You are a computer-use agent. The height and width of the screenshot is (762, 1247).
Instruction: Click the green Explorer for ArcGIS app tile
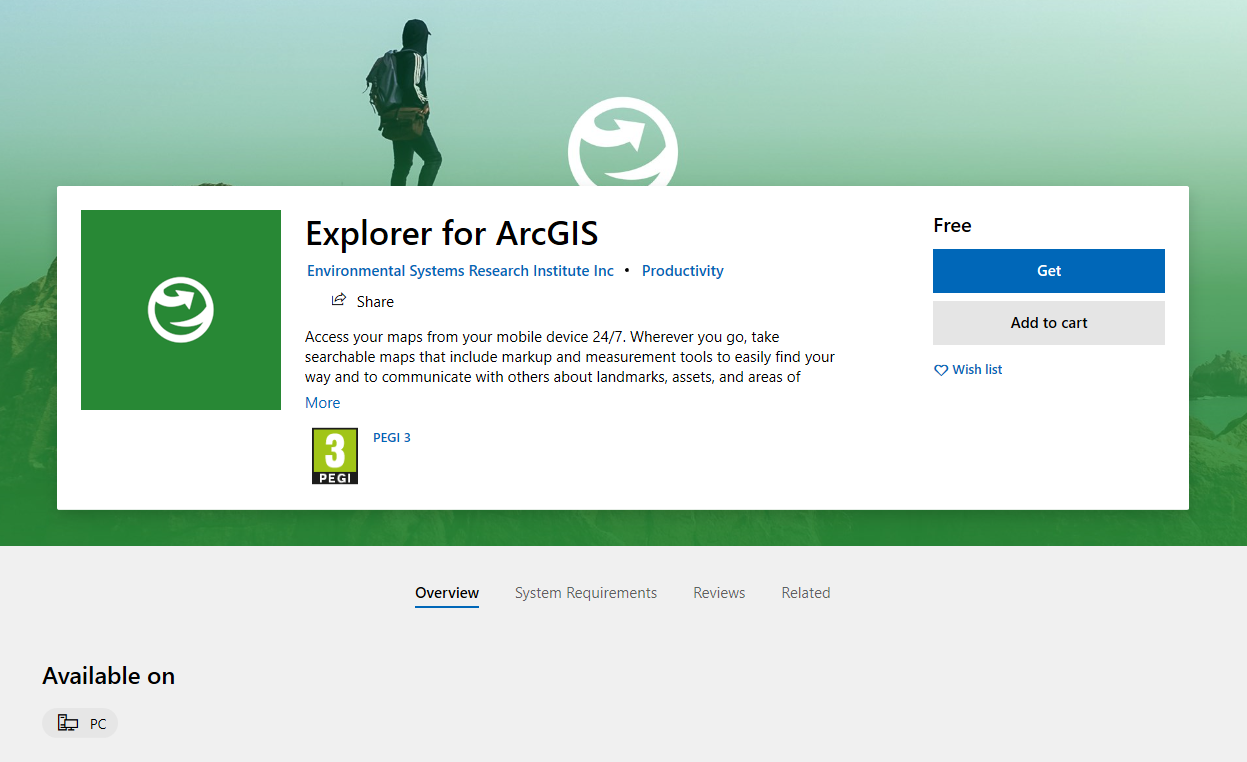coord(181,310)
